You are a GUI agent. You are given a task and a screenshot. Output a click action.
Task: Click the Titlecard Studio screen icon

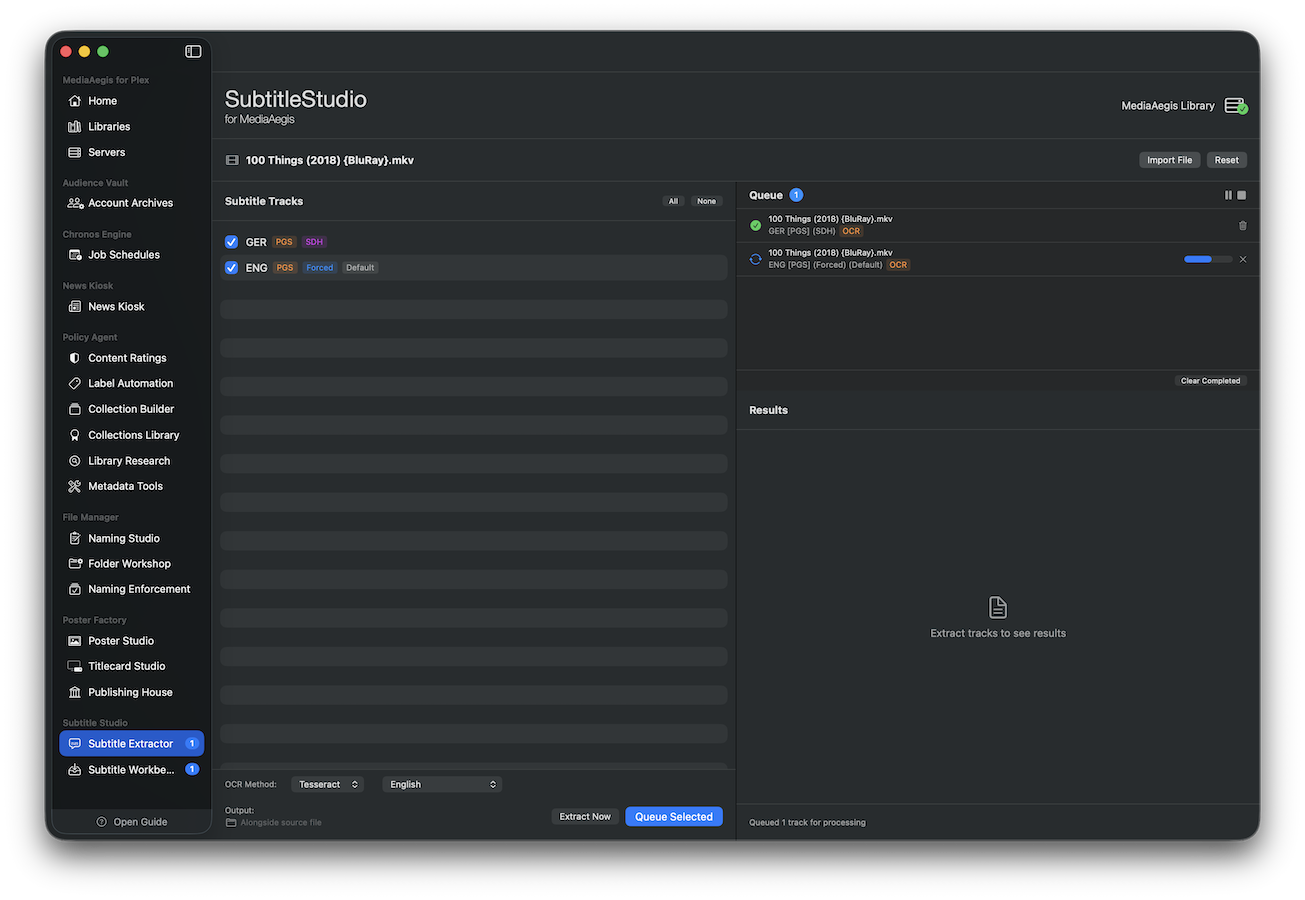pyautogui.click(x=74, y=666)
